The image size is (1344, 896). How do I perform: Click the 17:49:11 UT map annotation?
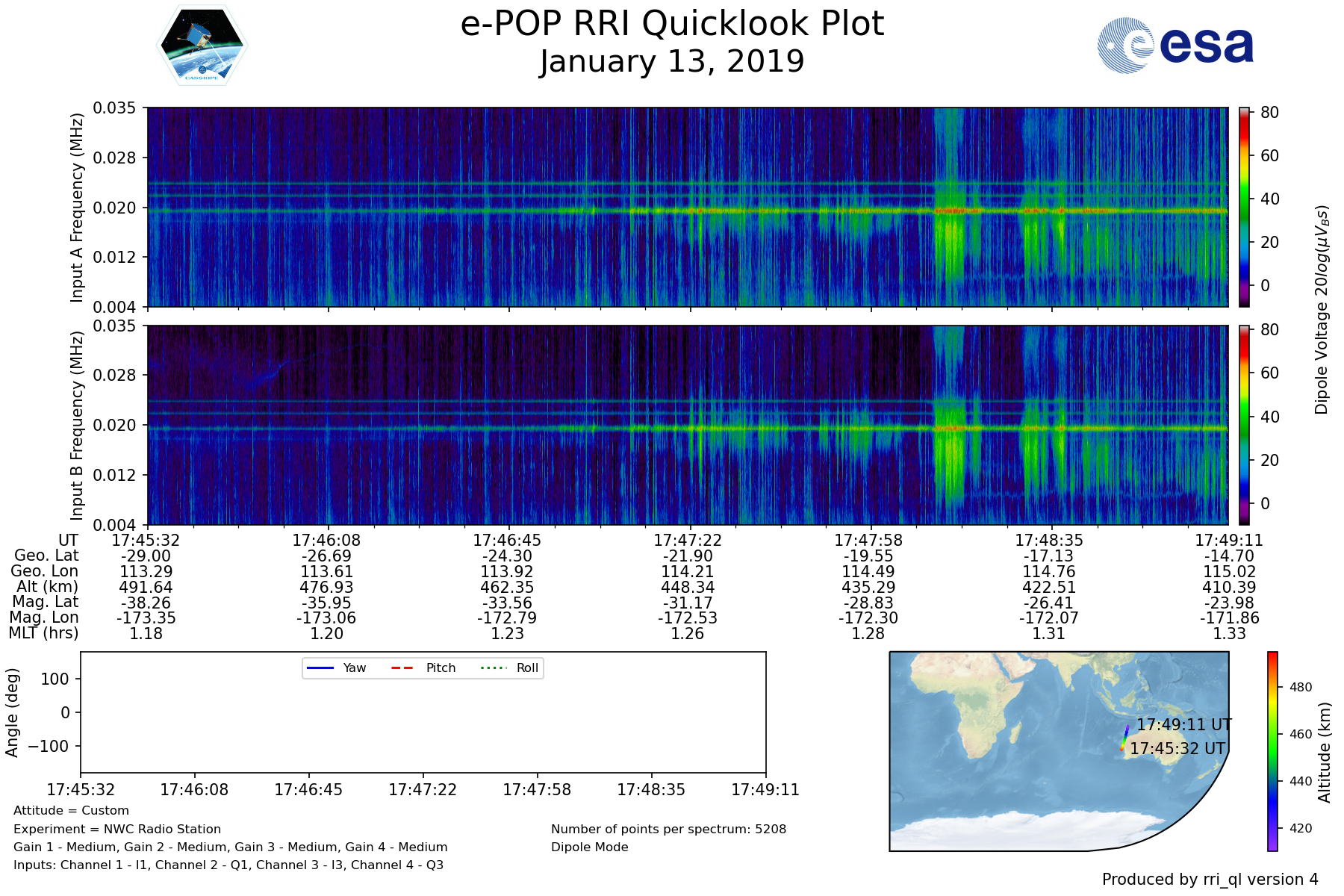click(1183, 724)
